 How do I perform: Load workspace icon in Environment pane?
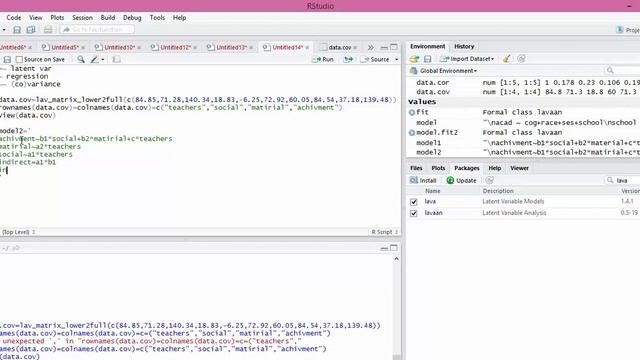pos(414,59)
